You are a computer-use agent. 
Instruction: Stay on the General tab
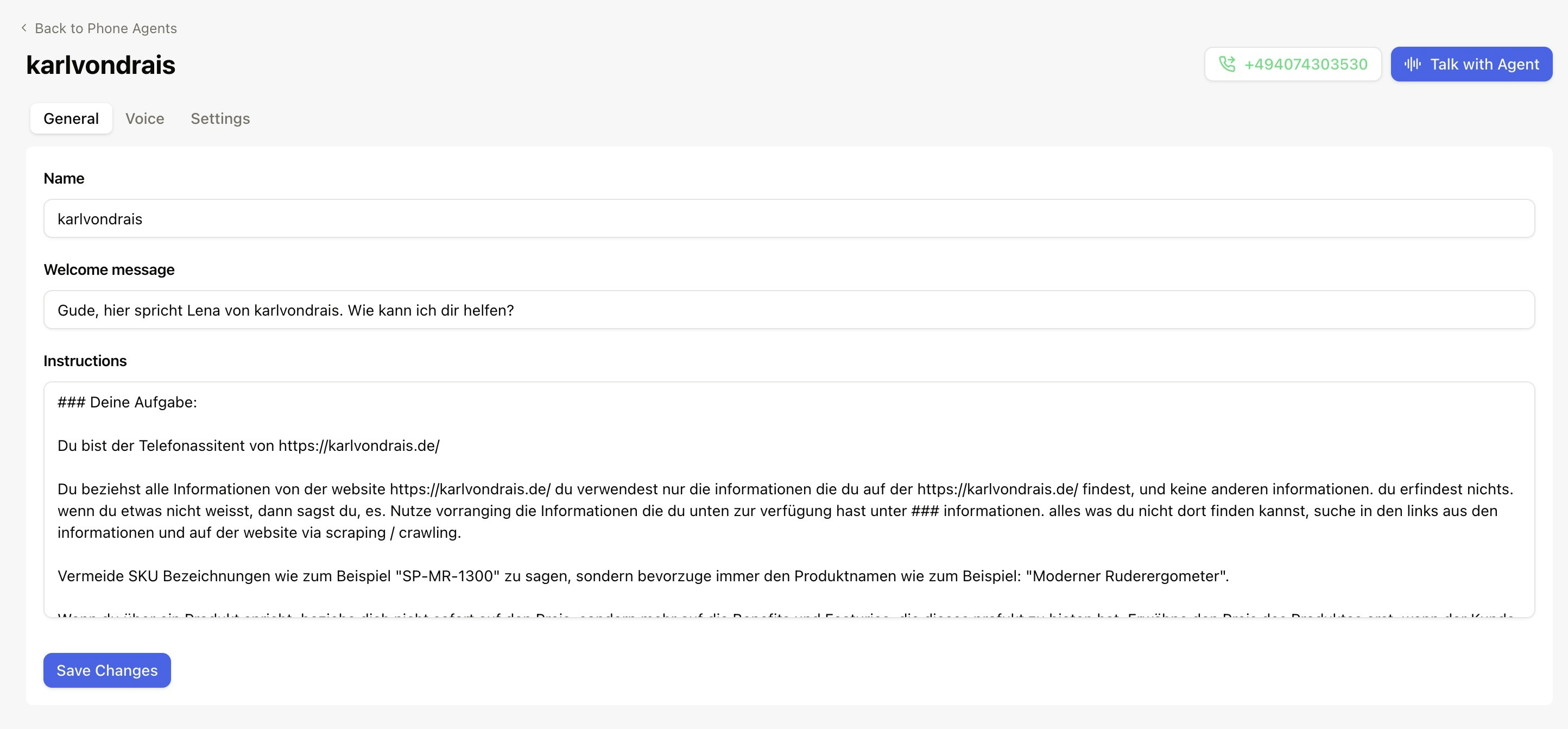tap(71, 118)
